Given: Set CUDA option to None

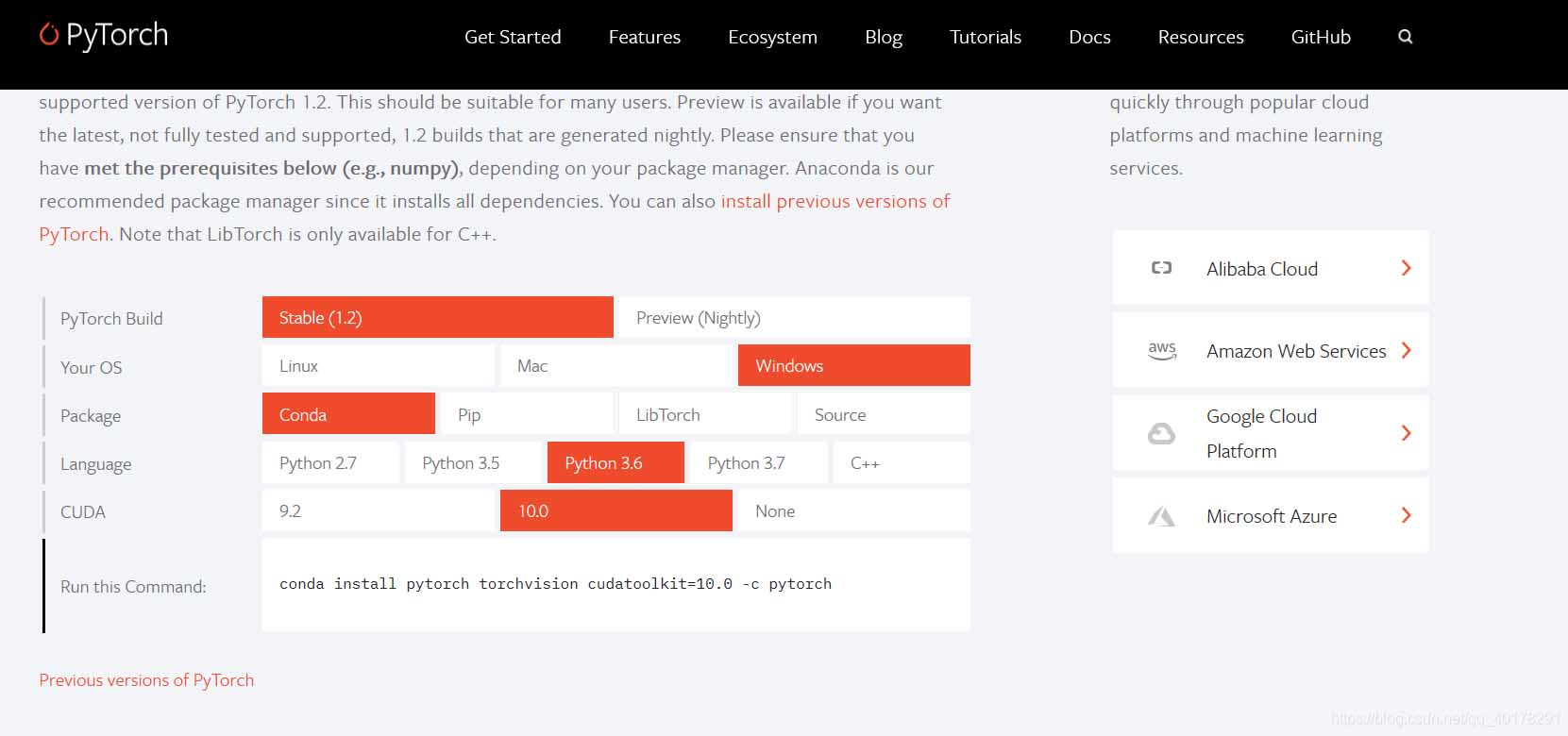Looking at the screenshot, I should coord(852,511).
